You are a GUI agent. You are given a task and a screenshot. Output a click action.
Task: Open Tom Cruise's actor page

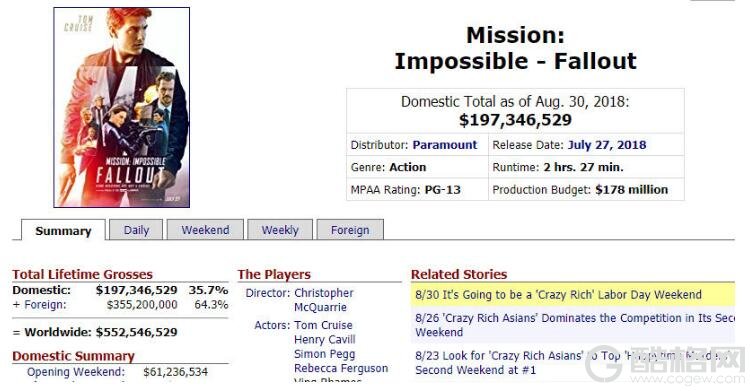[323, 325]
